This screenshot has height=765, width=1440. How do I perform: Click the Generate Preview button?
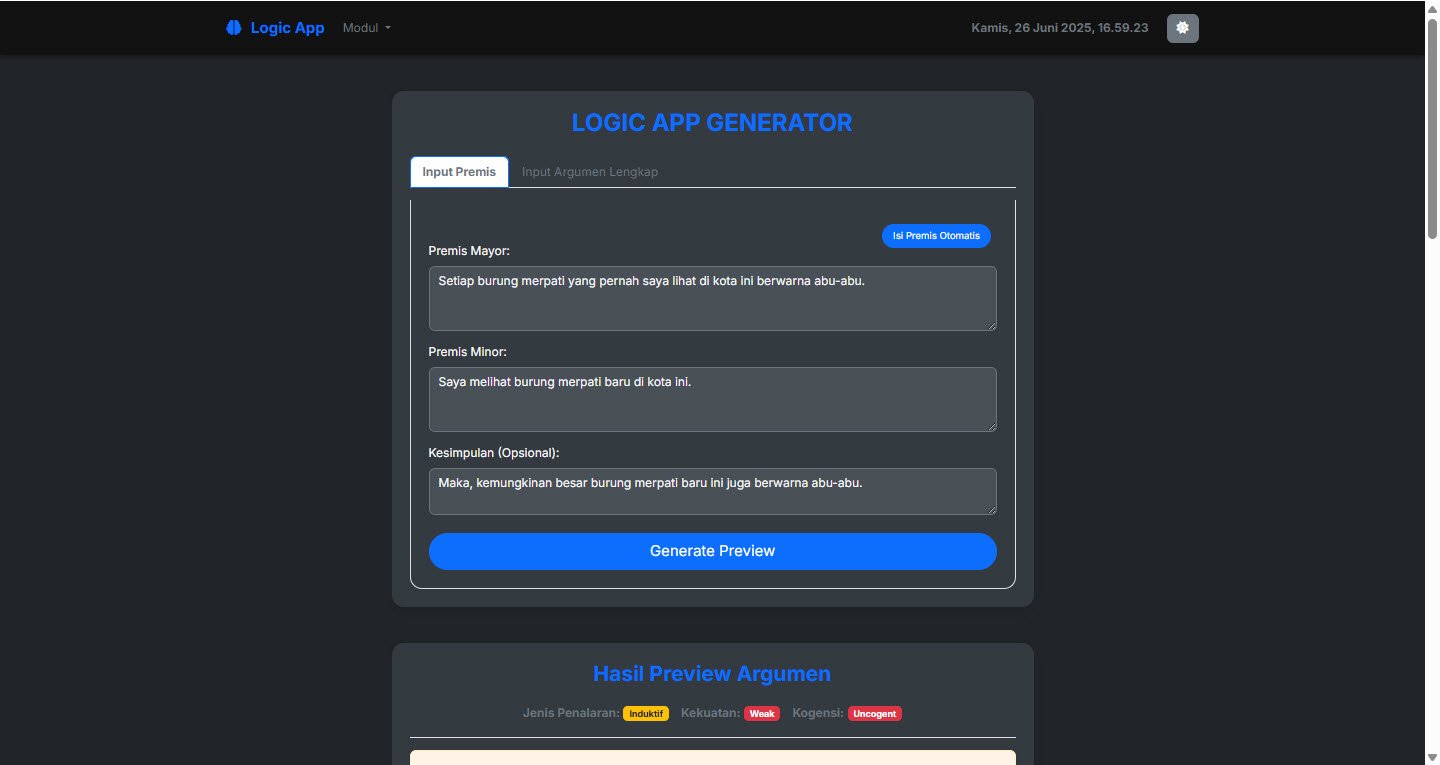click(x=713, y=551)
